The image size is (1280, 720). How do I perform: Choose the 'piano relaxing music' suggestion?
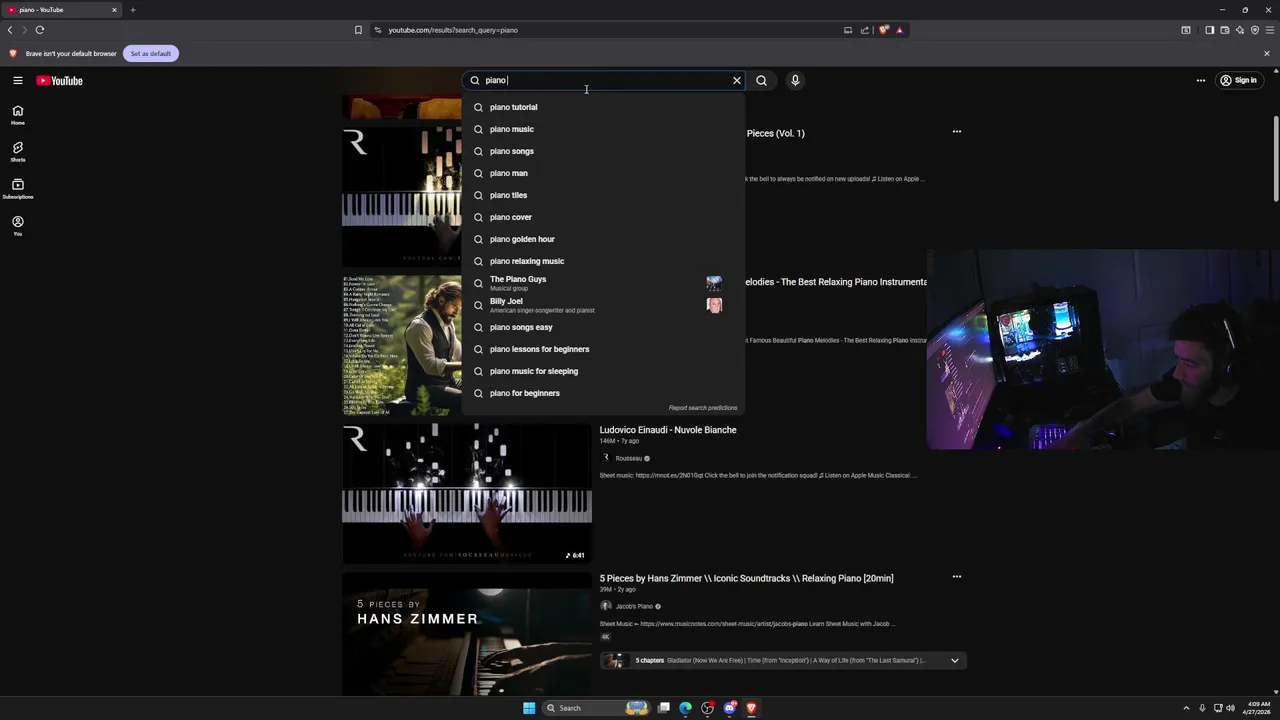pos(603,261)
